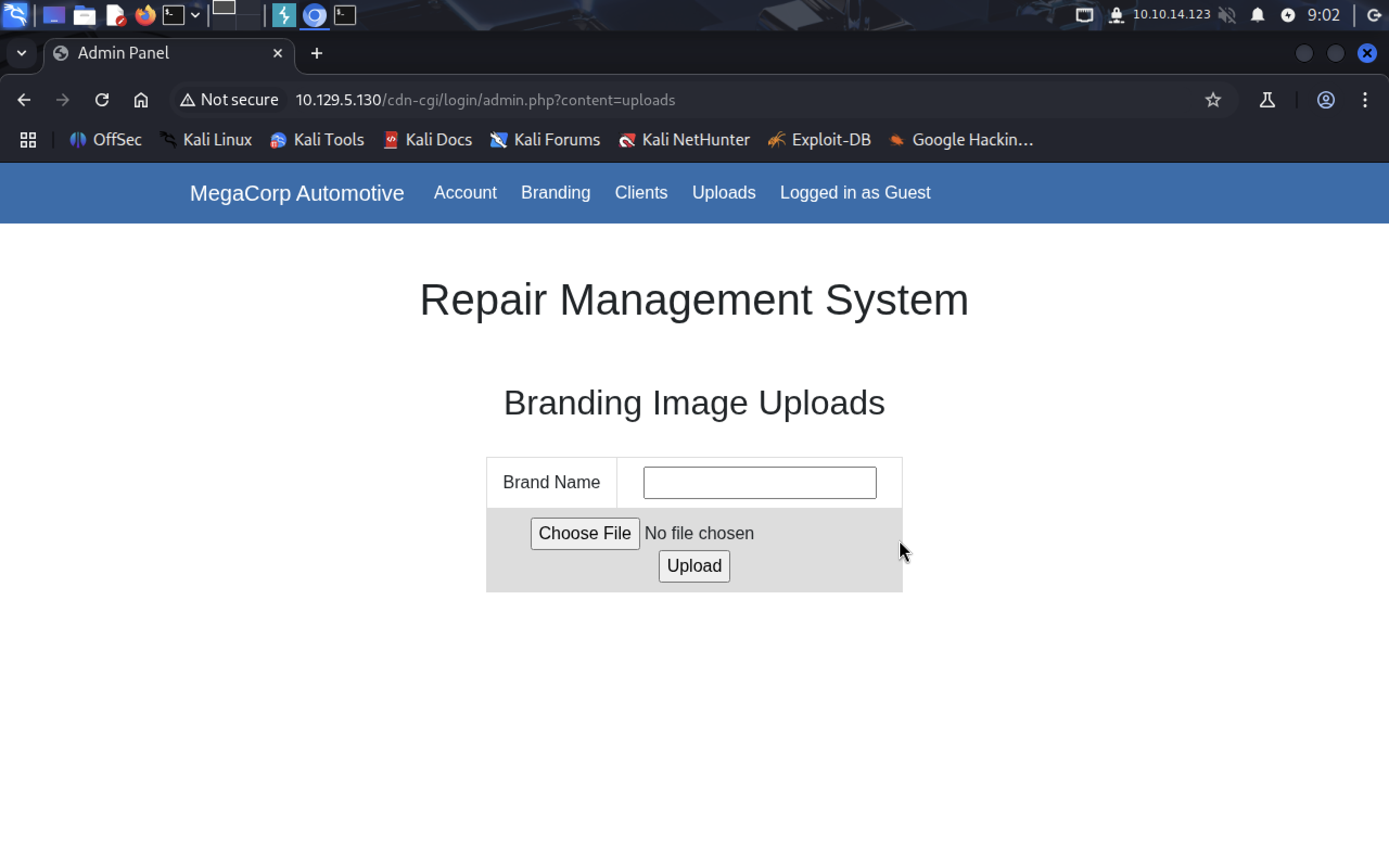The height and width of the screenshot is (868, 1389).
Task: Open the browser profile icon
Action: point(1326,100)
